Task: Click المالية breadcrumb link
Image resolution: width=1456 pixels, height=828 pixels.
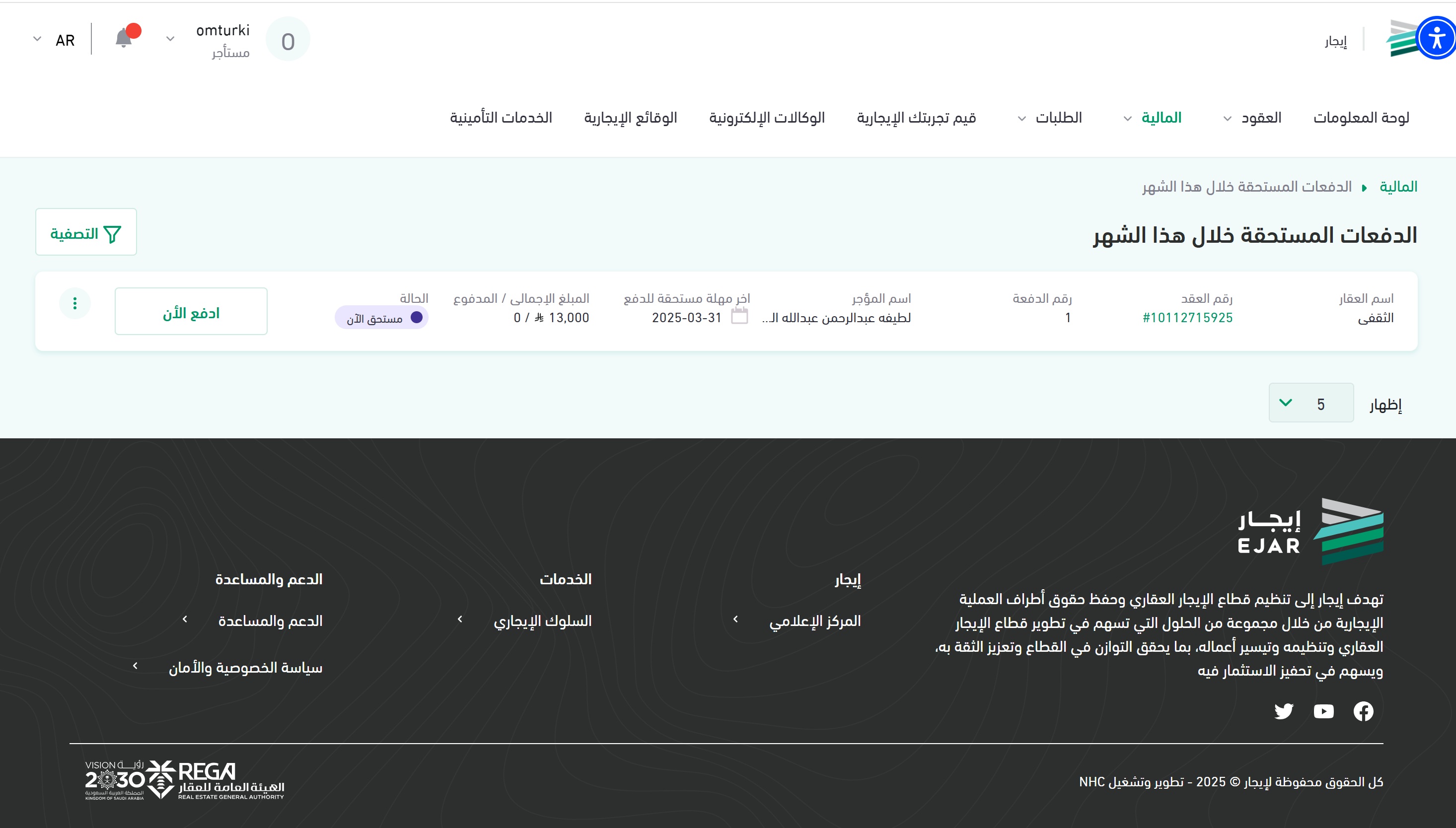Action: 1398,187
